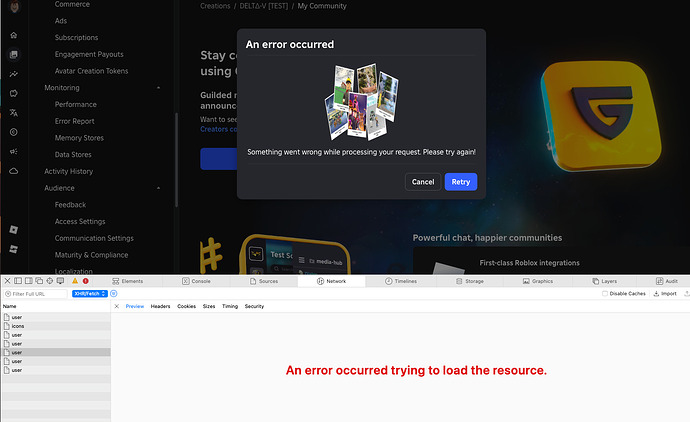Screen dimensions: 690x422
Task: Open Engagement Payouts sidebar item
Action: pyautogui.click(x=89, y=54)
